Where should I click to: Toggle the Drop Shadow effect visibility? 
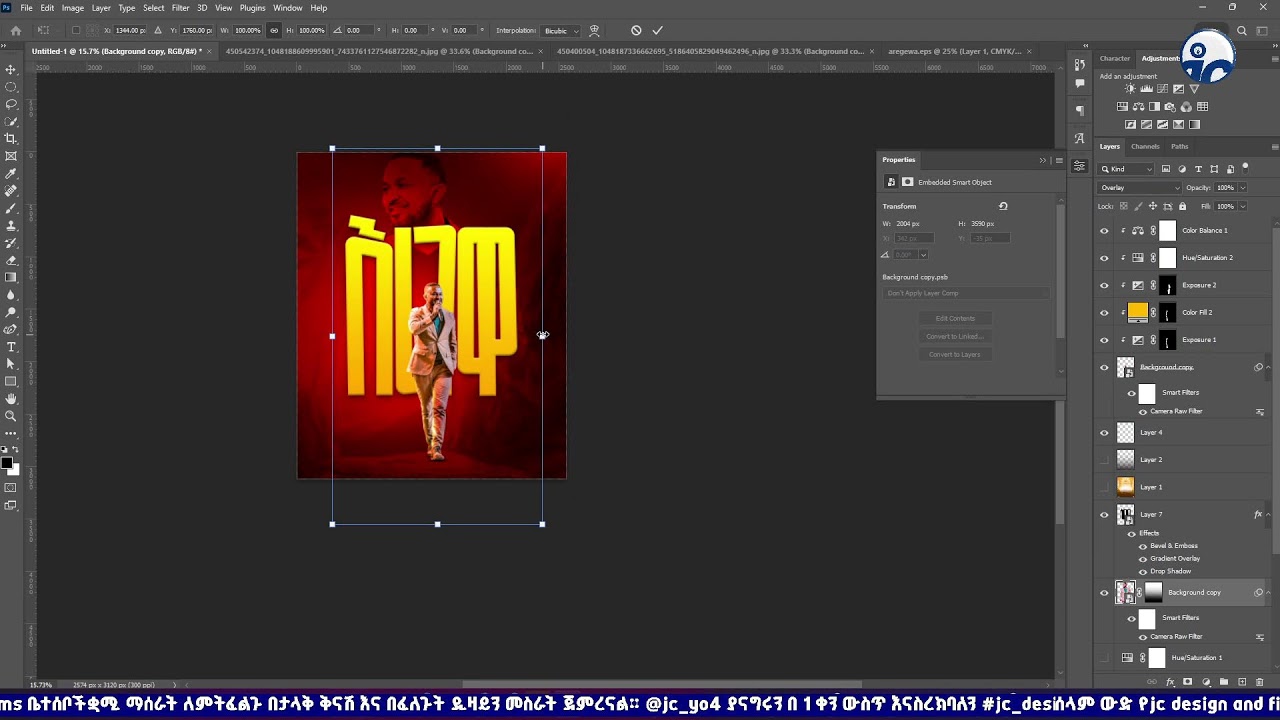[1143, 571]
